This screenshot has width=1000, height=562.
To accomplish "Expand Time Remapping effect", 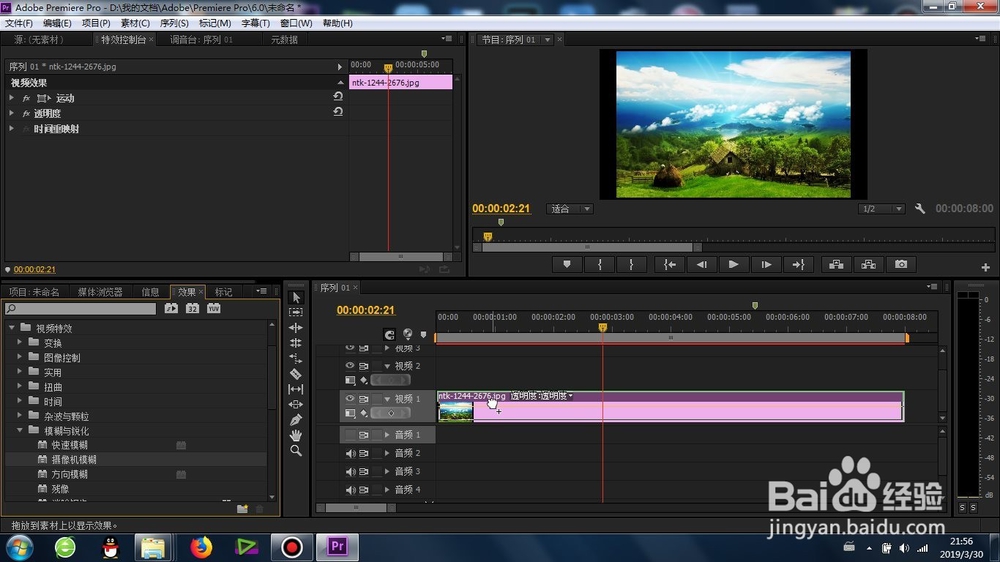I will point(11,128).
